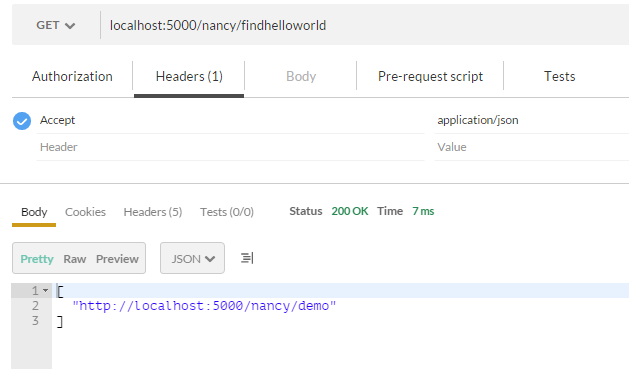Click the 200 OK status text
This screenshot has height=369, width=629.
click(x=350, y=211)
